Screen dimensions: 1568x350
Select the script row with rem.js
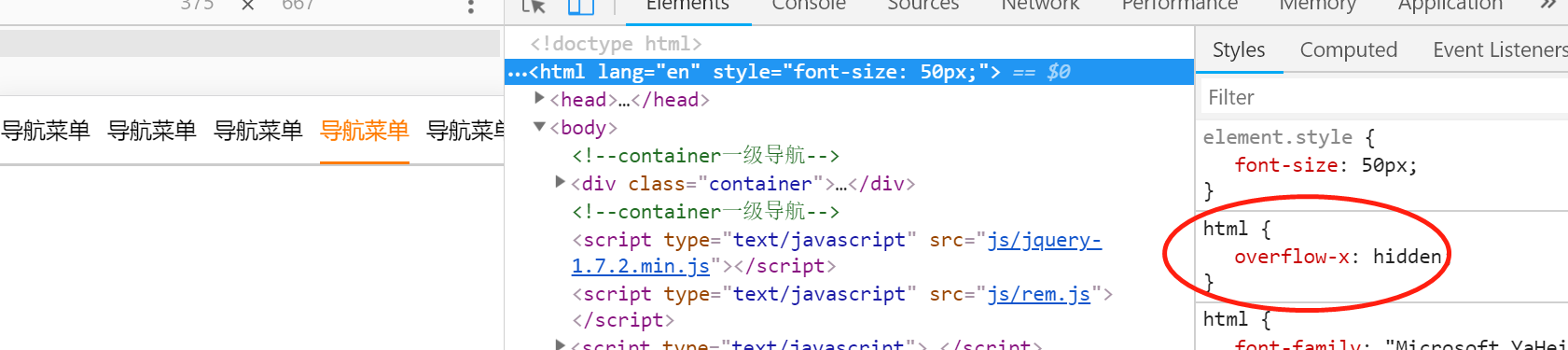pos(842,307)
